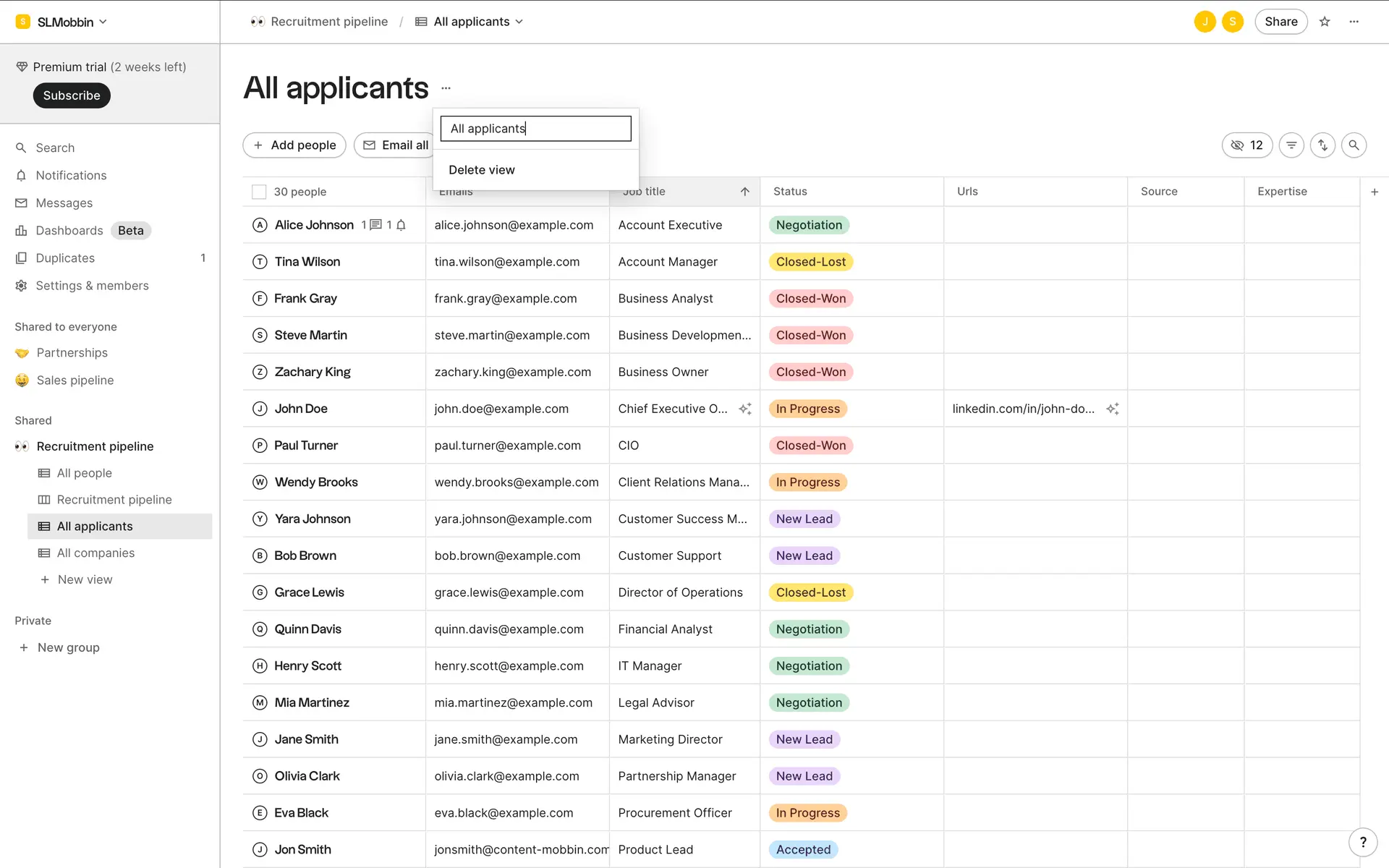Click the sort arrows icon button
The height and width of the screenshot is (868, 1389).
[x=1322, y=145]
